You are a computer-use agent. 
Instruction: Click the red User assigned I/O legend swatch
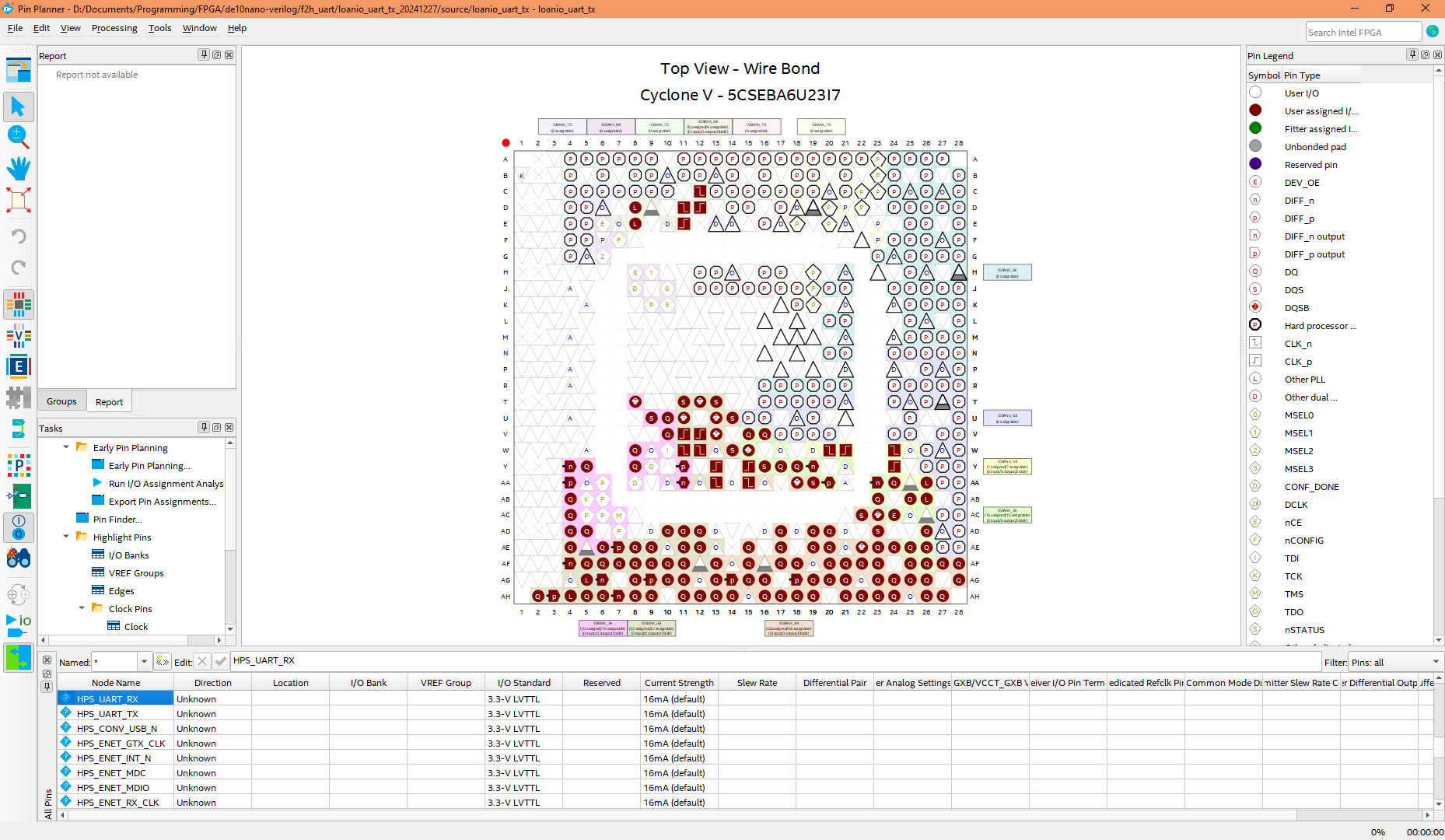pos(1255,111)
